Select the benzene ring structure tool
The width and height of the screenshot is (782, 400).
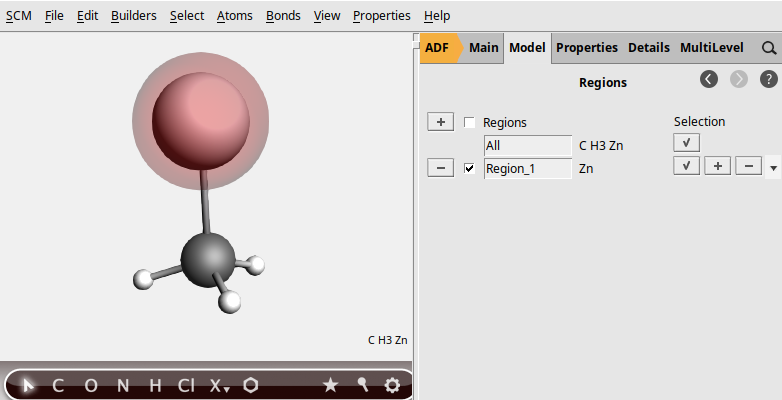pyautogui.click(x=250, y=385)
